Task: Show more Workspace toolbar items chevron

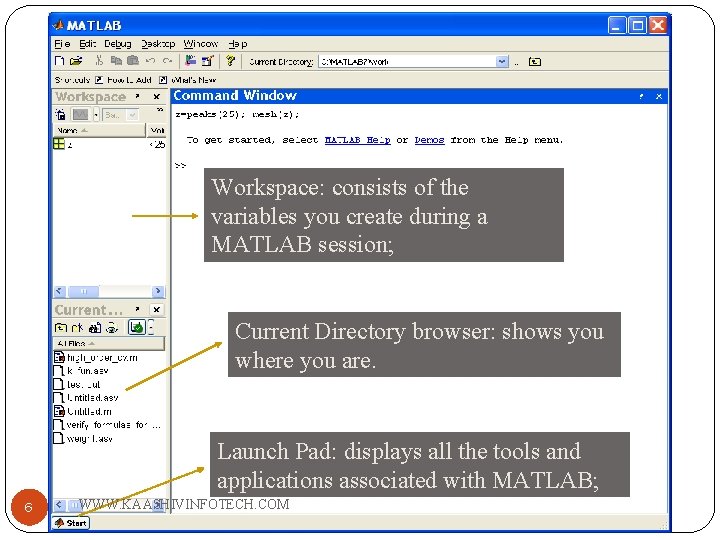Action: pyautogui.click(x=160, y=110)
